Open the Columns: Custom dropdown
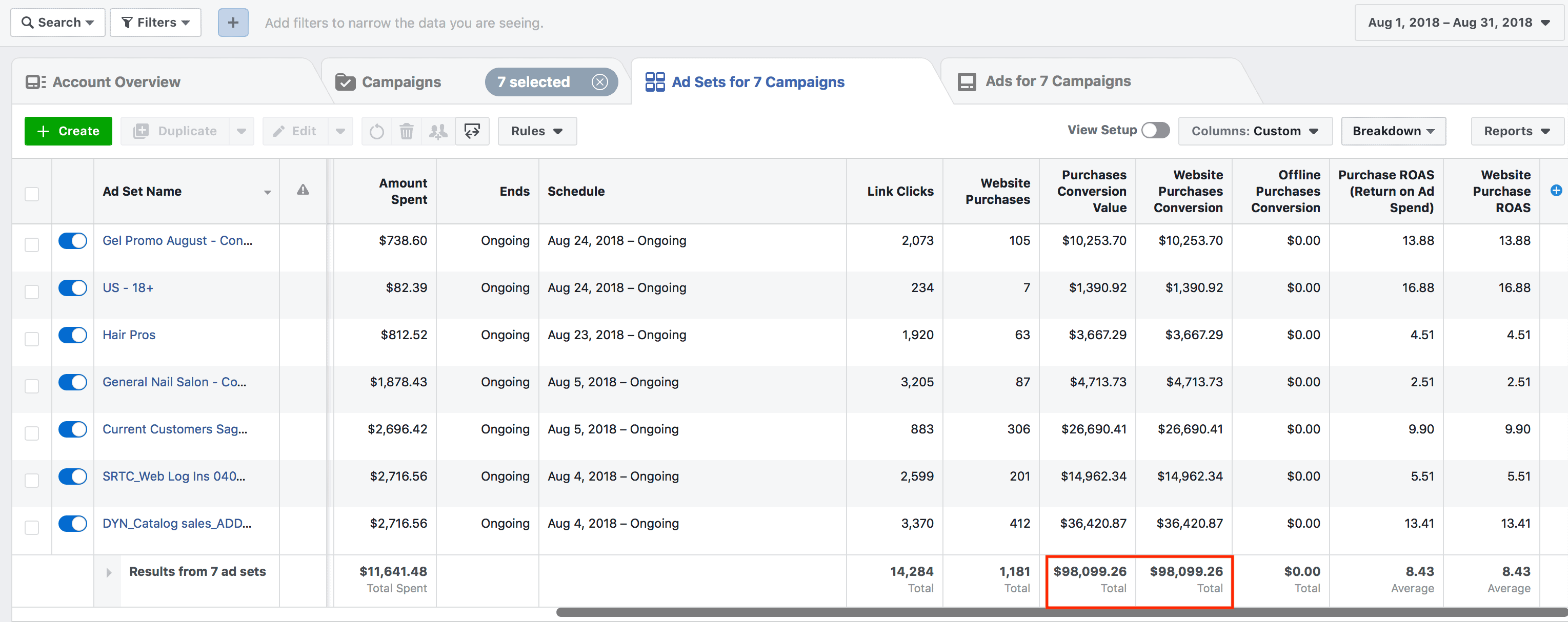 pyautogui.click(x=1255, y=131)
